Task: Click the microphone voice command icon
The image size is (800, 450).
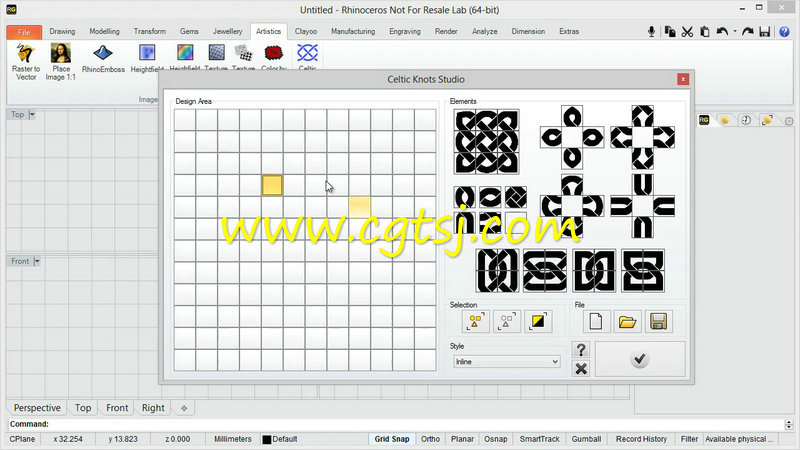Action: 651,32
